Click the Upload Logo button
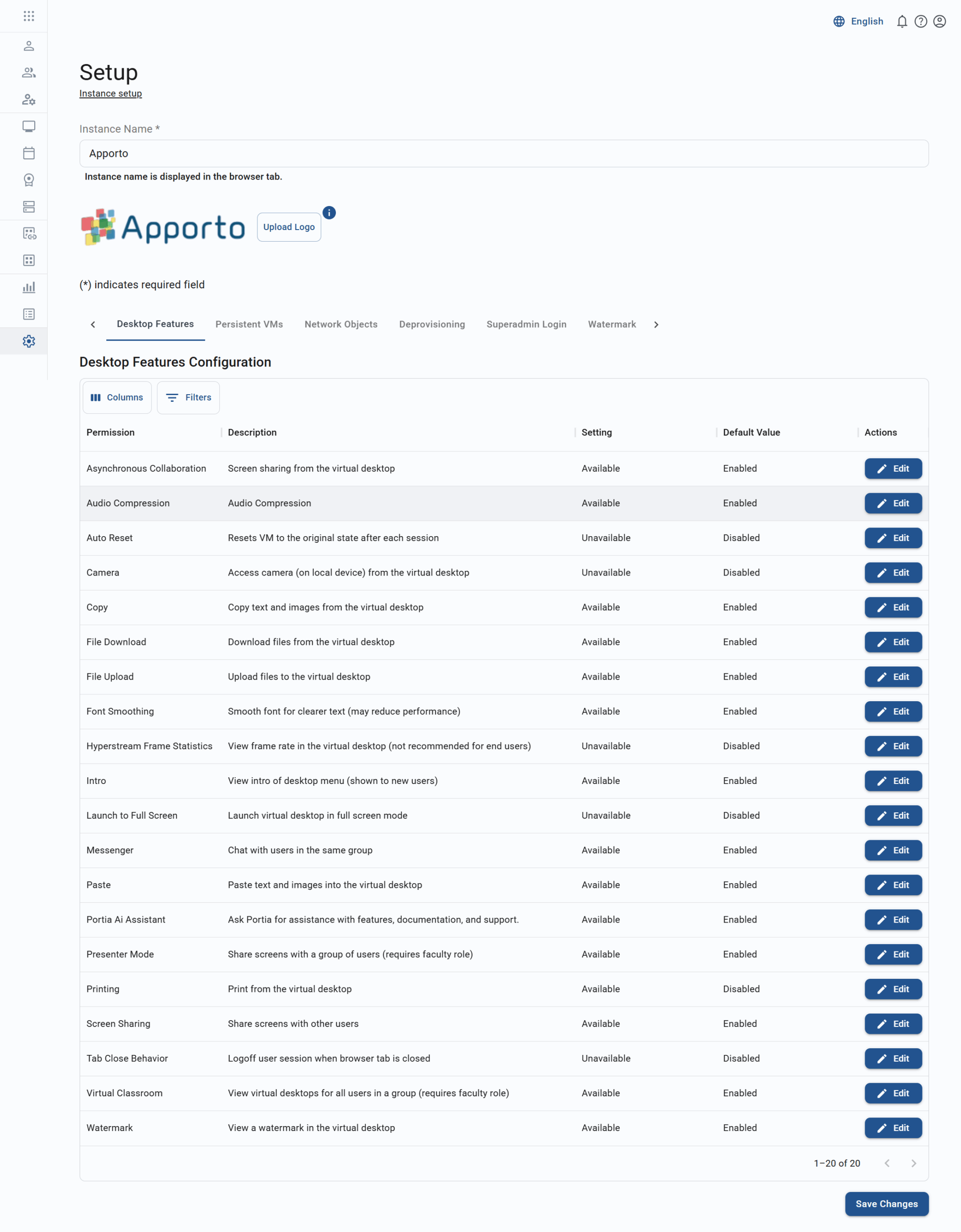 click(289, 227)
